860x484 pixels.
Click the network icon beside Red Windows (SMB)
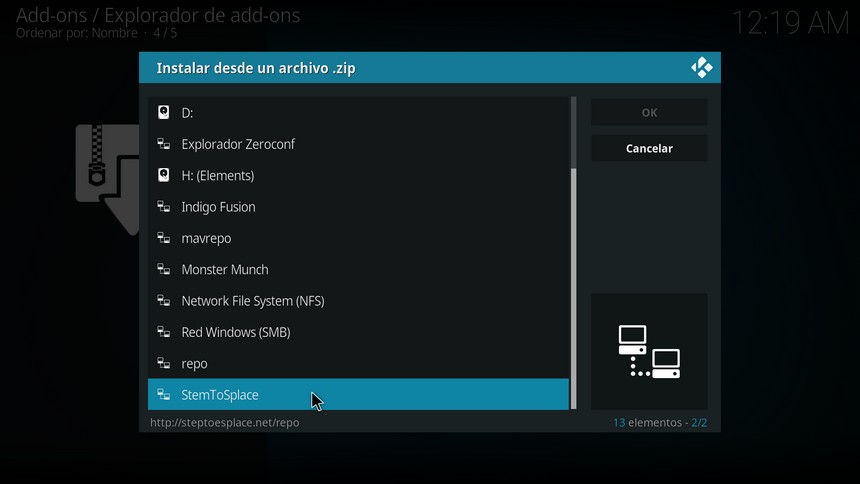(x=163, y=331)
